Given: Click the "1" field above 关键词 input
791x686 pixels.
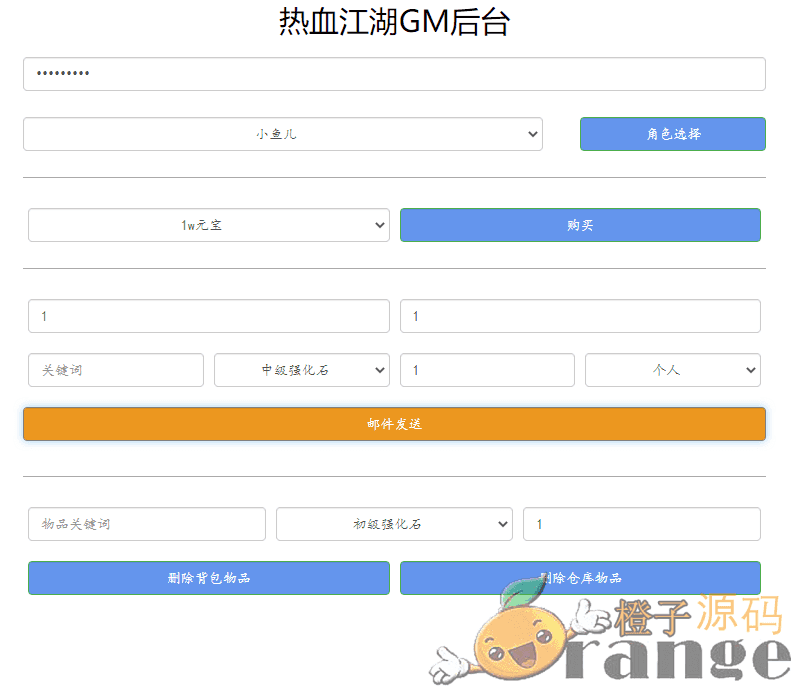Looking at the screenshot, I should [x=208, y=316].
